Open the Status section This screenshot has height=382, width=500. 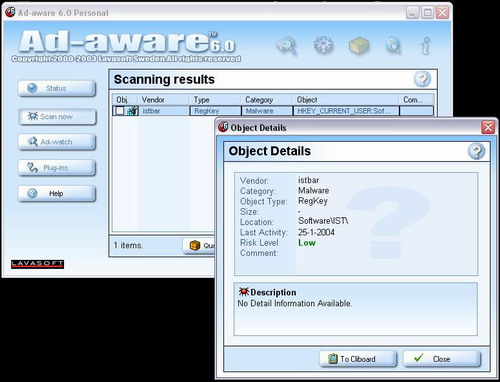pos(57,88)
